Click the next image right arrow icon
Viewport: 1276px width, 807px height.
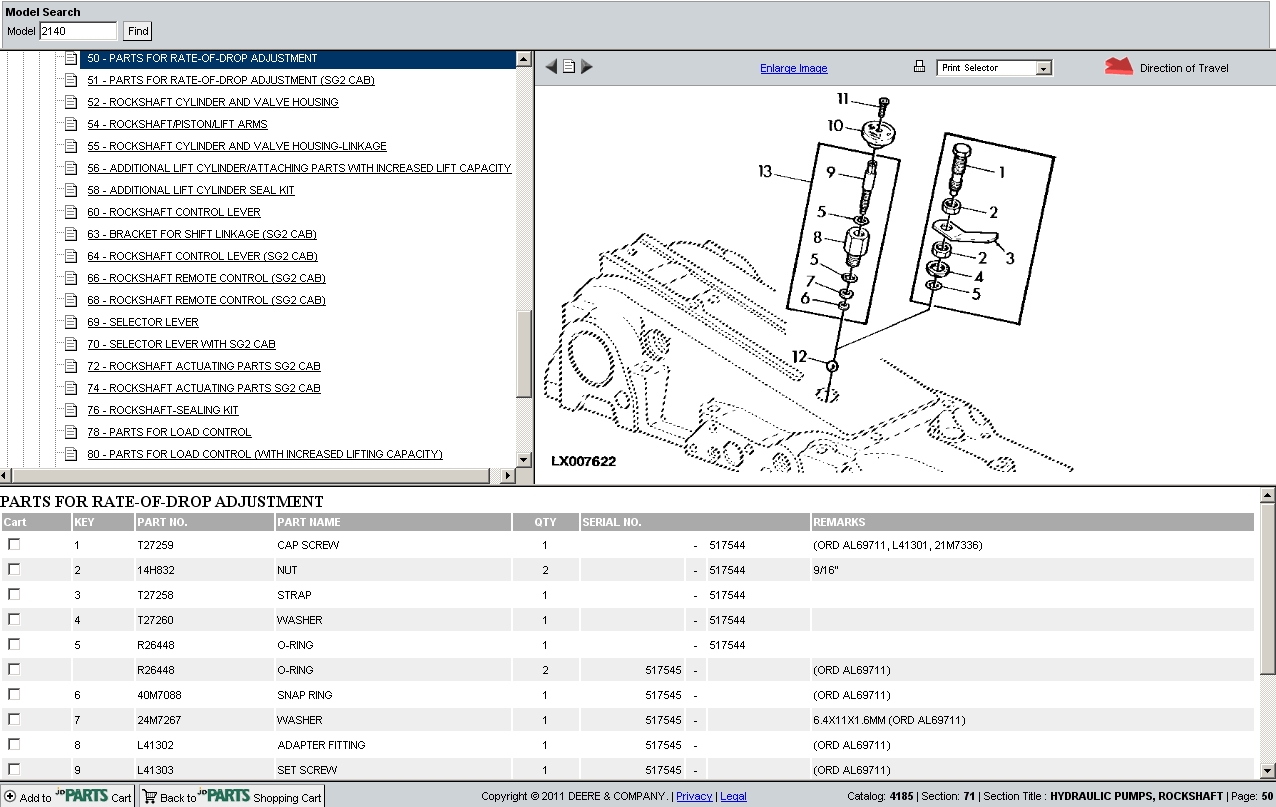[x=587, y=67]
